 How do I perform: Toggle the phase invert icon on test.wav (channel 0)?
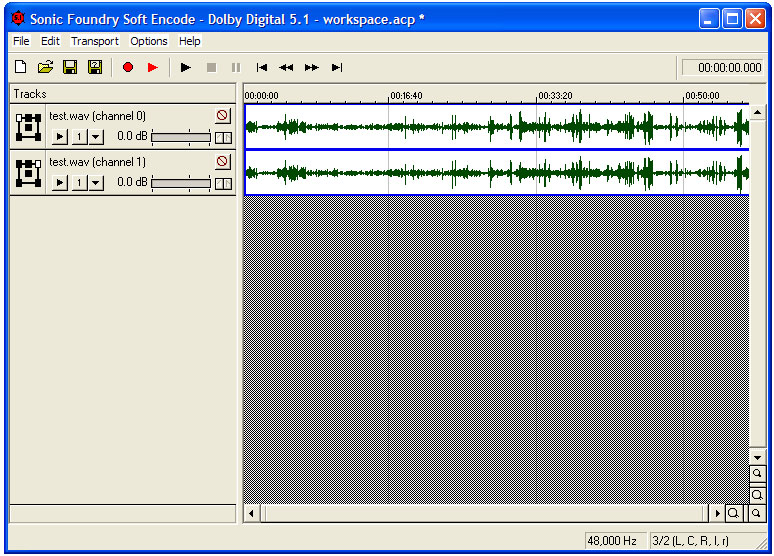pos(223,137)
